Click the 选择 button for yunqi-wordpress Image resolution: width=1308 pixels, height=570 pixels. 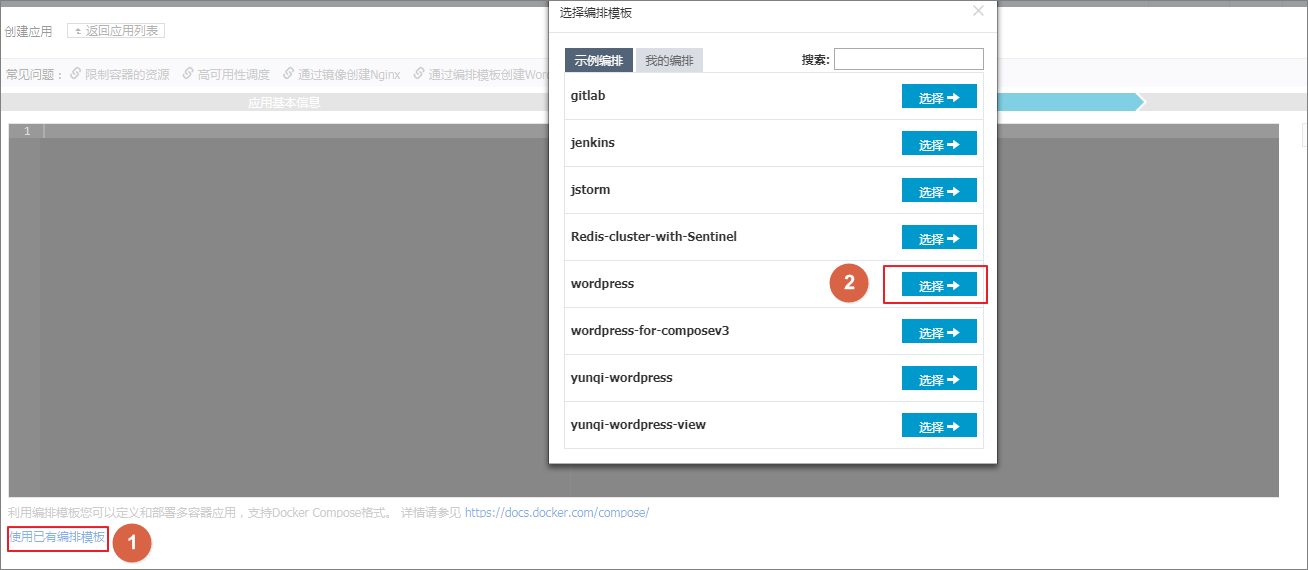point(939,379)
